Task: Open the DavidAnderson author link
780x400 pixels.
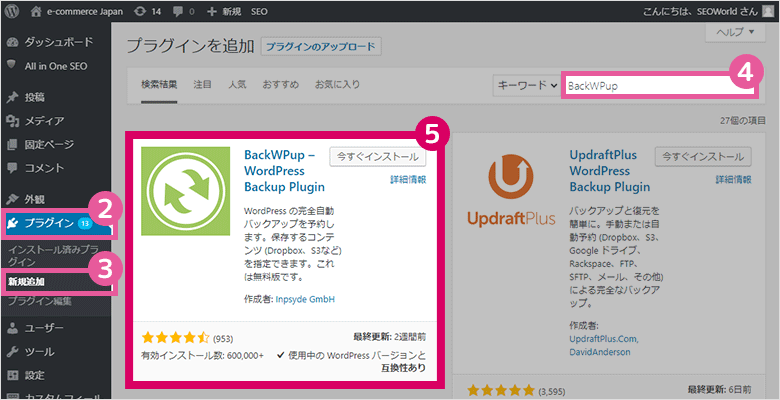Action: coord(600,352)
